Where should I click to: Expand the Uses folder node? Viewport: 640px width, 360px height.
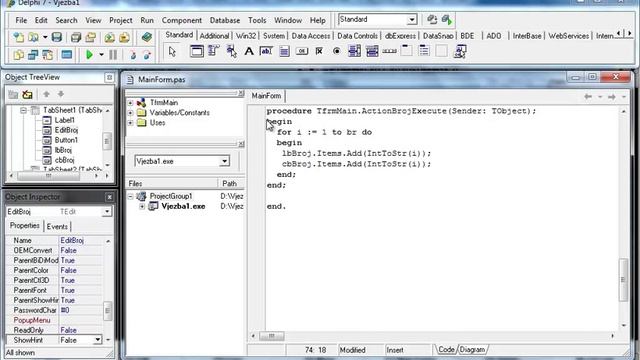[x=131, y=122]
